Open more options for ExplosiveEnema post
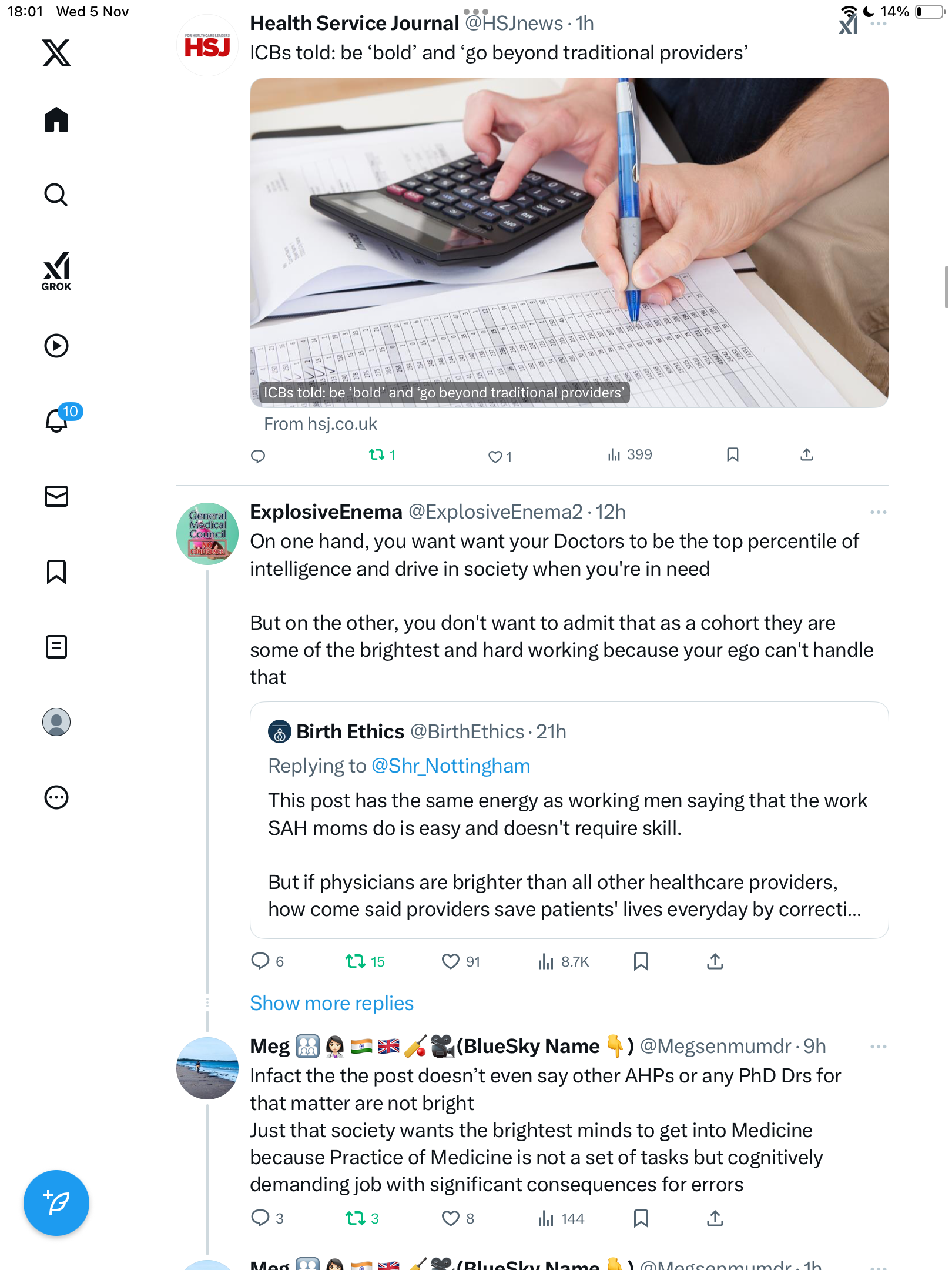The image size is (952, 1270). (878, 512)
